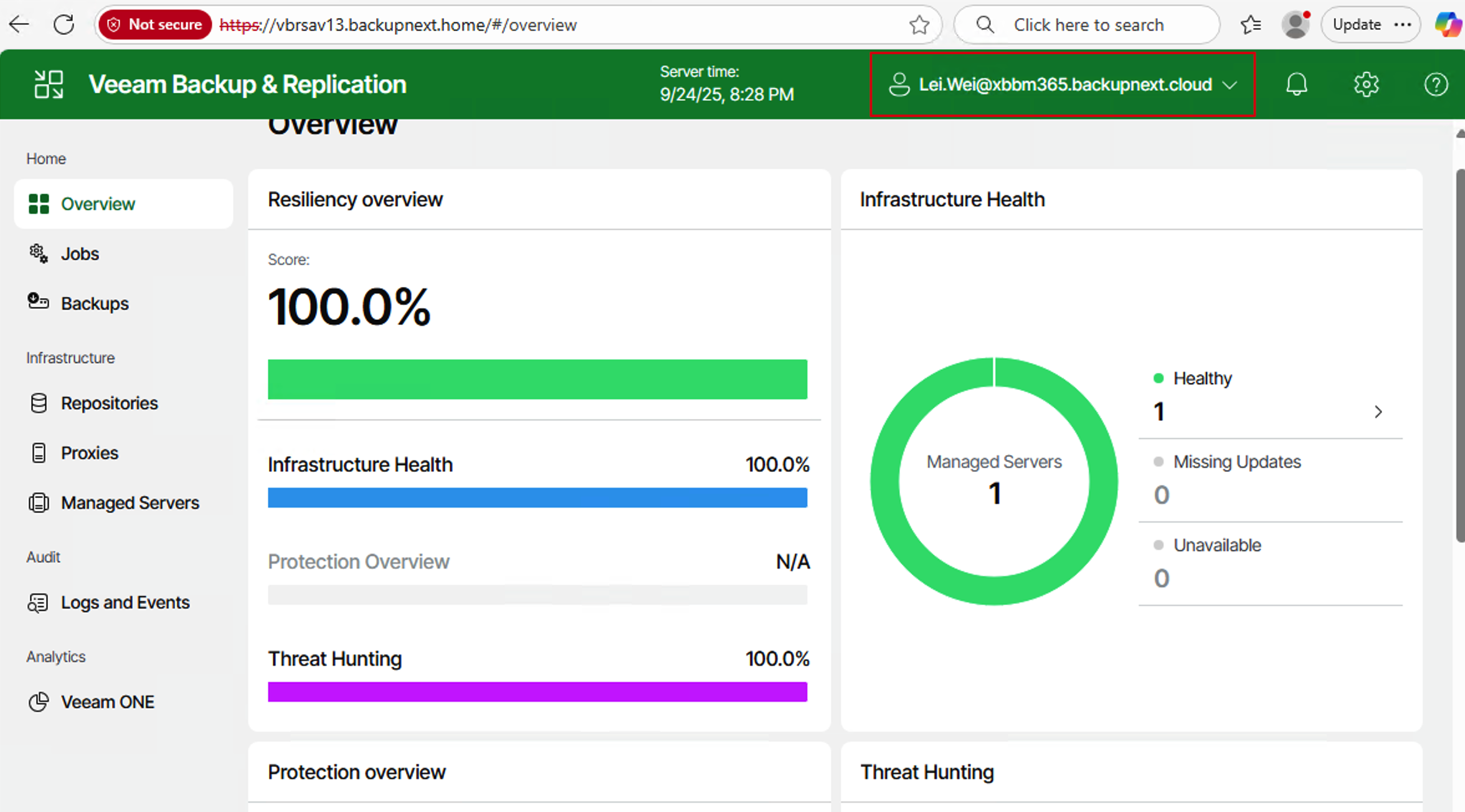Open Managed Servers in sidebar
Image resolution: width=1465 pixels, height=812 pixels.
(x=130, y=503)
